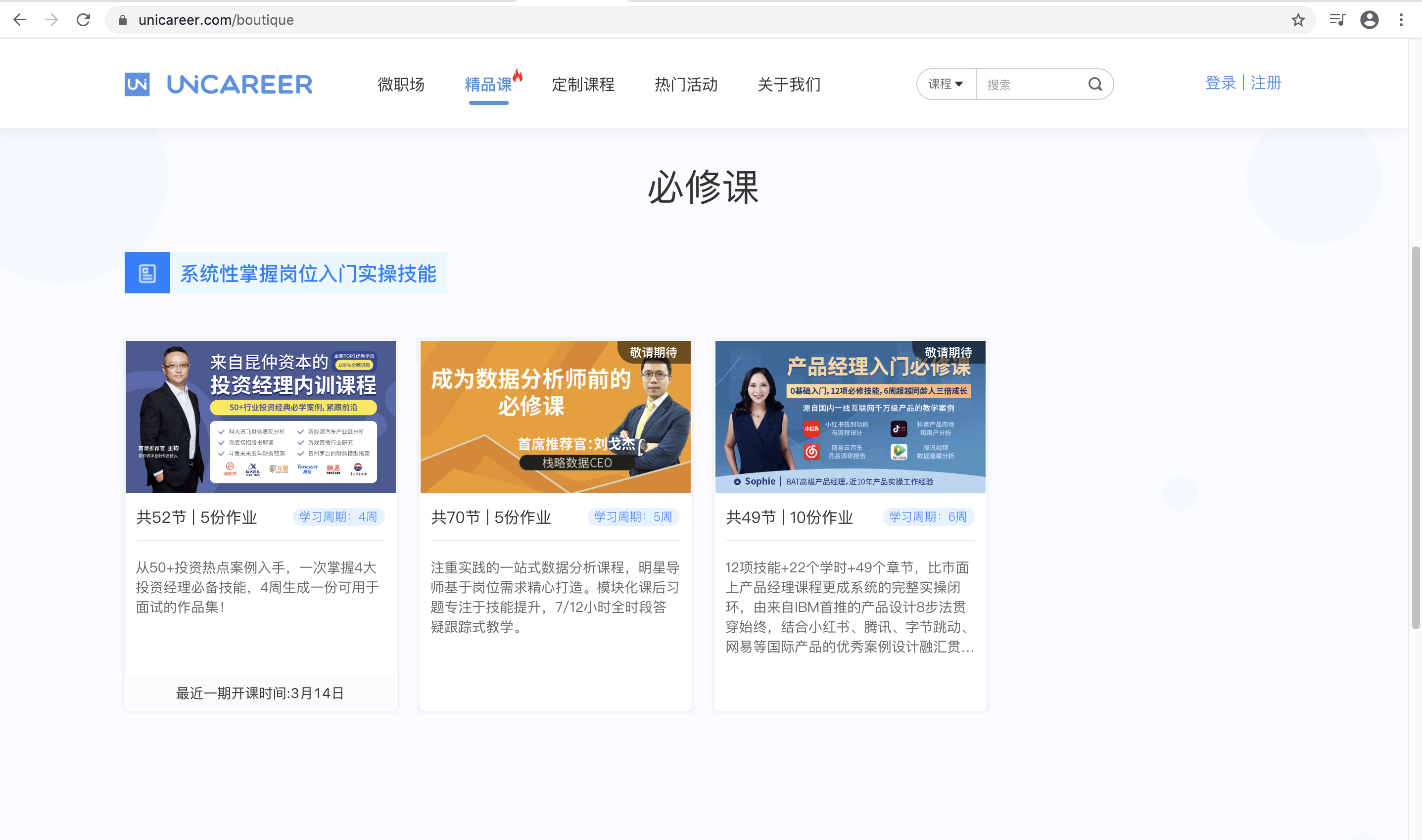
Task: Click the 注册 link
Action: (x=1266, y=83)
